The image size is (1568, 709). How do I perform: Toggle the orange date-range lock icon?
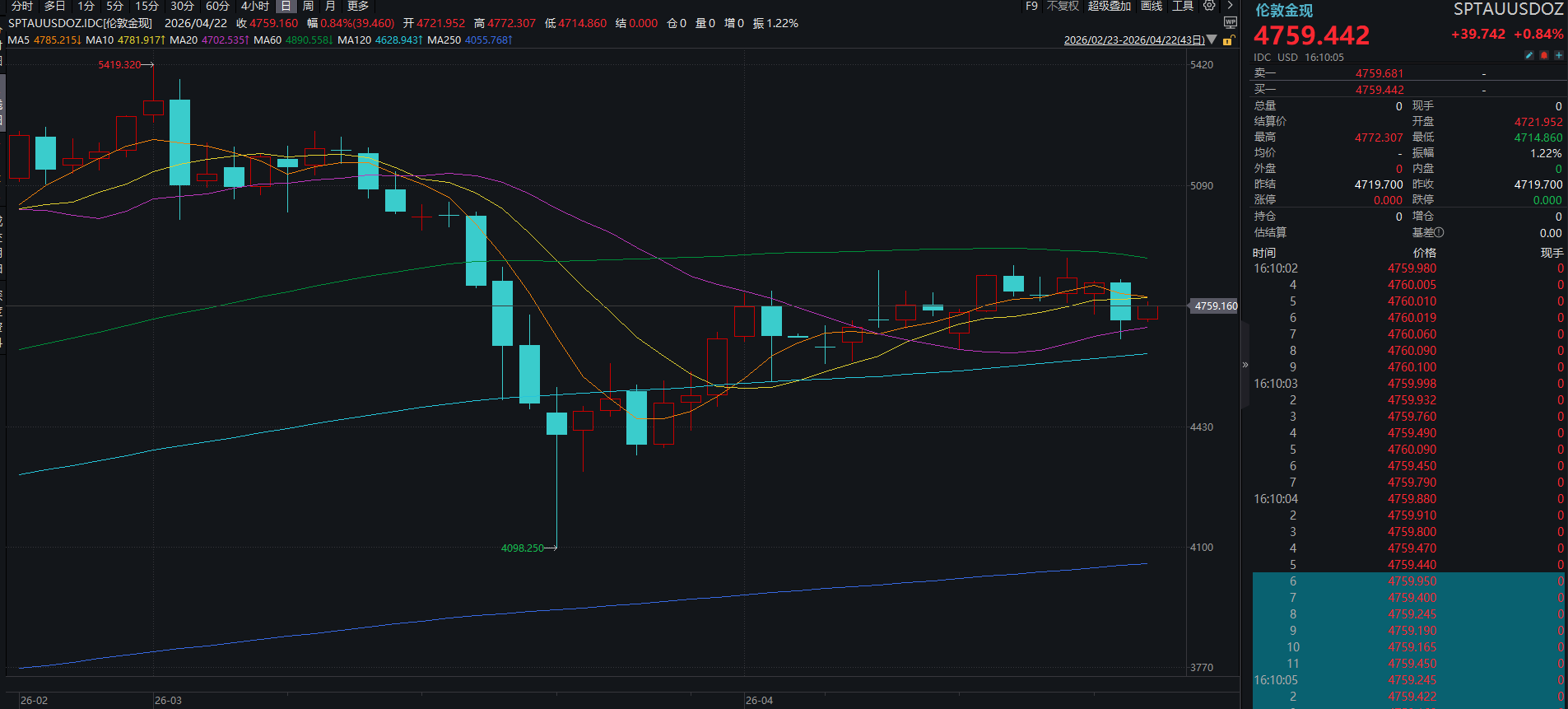1228,40
